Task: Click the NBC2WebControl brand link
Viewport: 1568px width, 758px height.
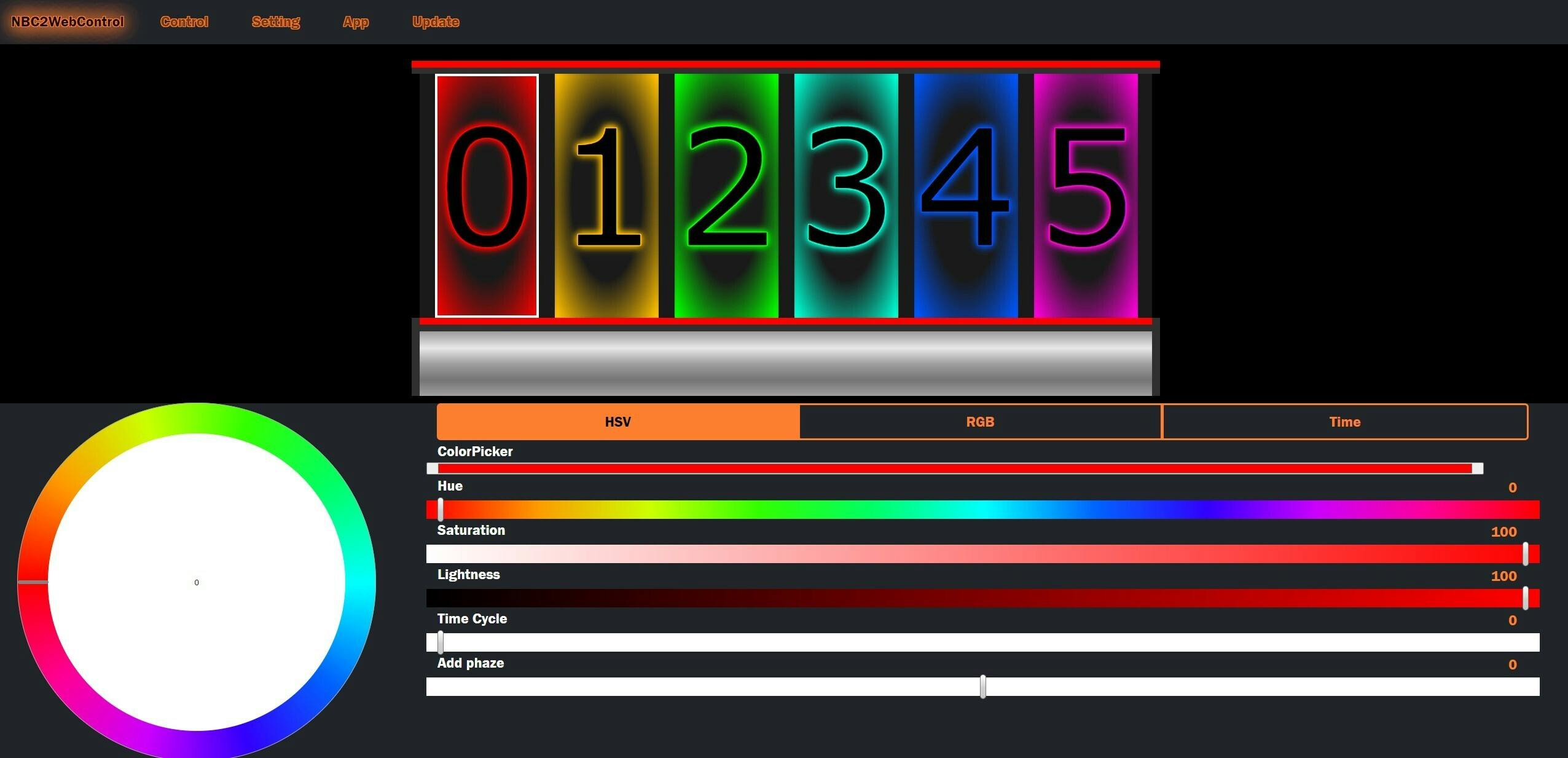Action: [68, 22]
